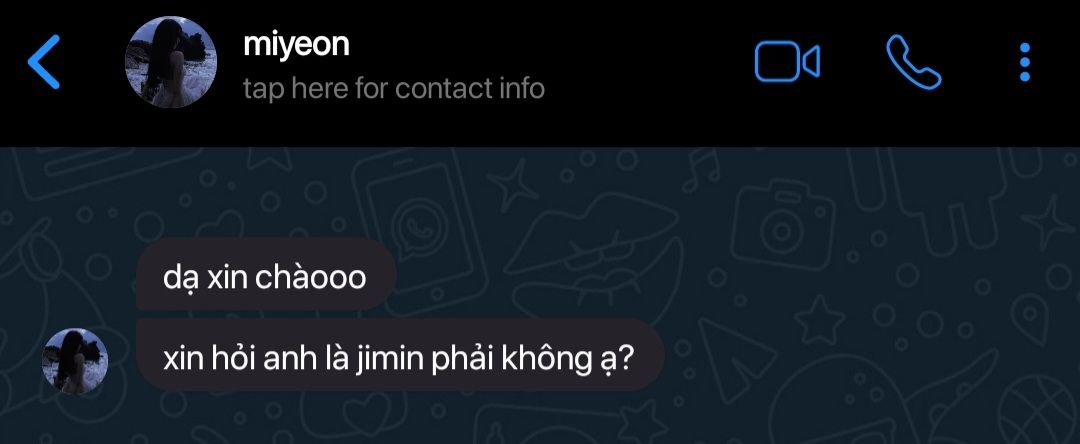
Task: Tap the left chevron beside the avatar
Action: [43, 62]
